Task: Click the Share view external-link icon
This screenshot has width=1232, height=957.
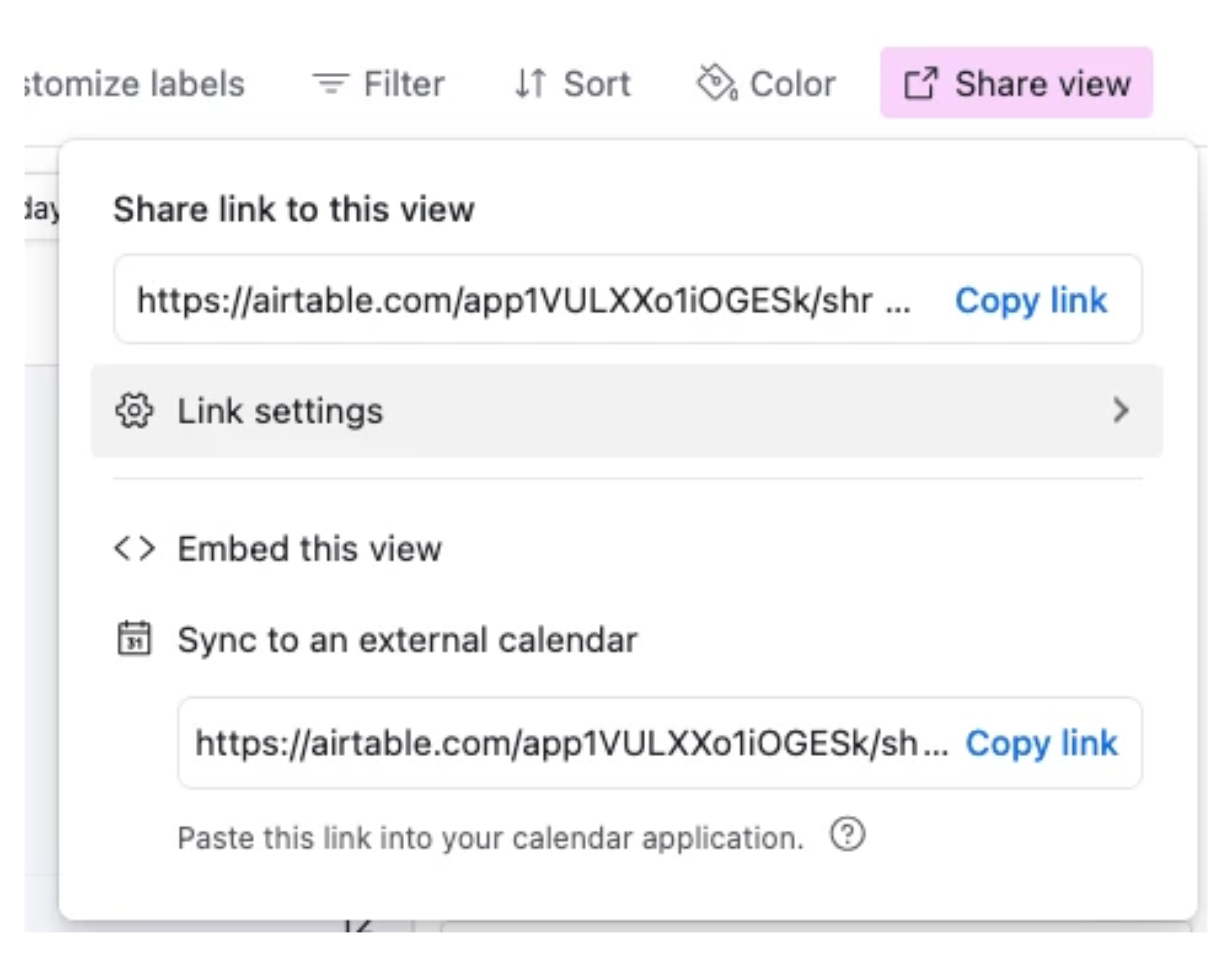Action: coord(920,84)
